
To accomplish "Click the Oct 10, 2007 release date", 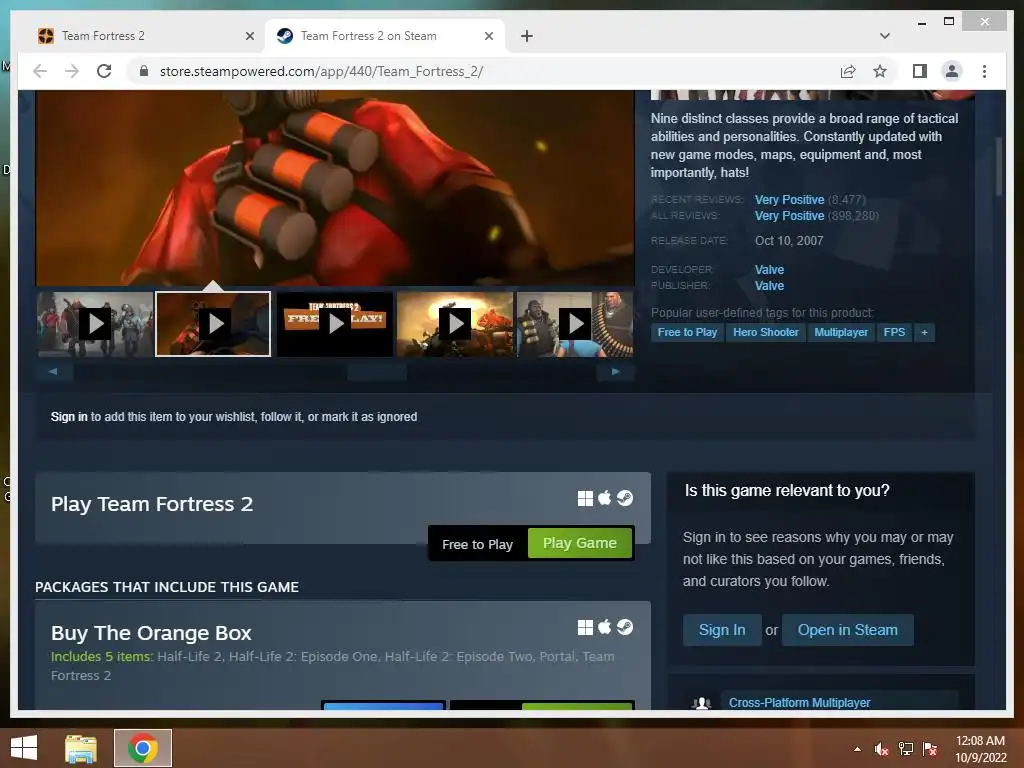I will point(789,241).
